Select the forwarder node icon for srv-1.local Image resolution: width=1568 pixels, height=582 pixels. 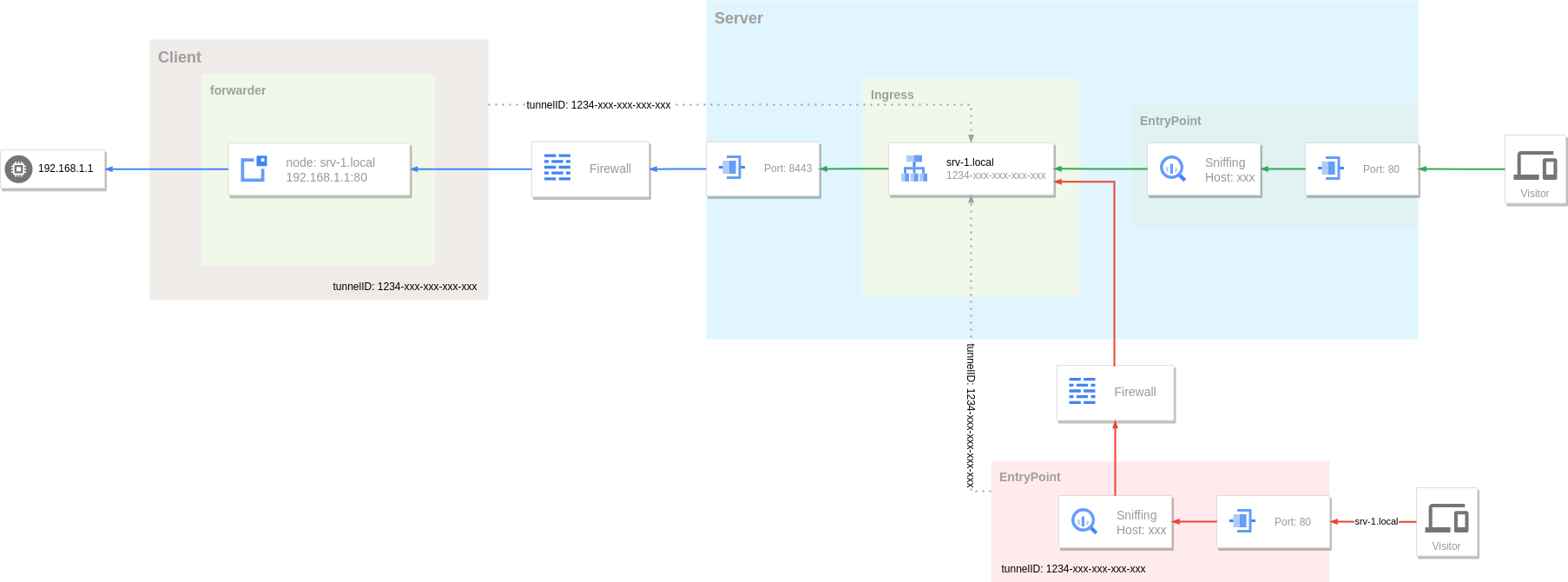tap(254, 169)
